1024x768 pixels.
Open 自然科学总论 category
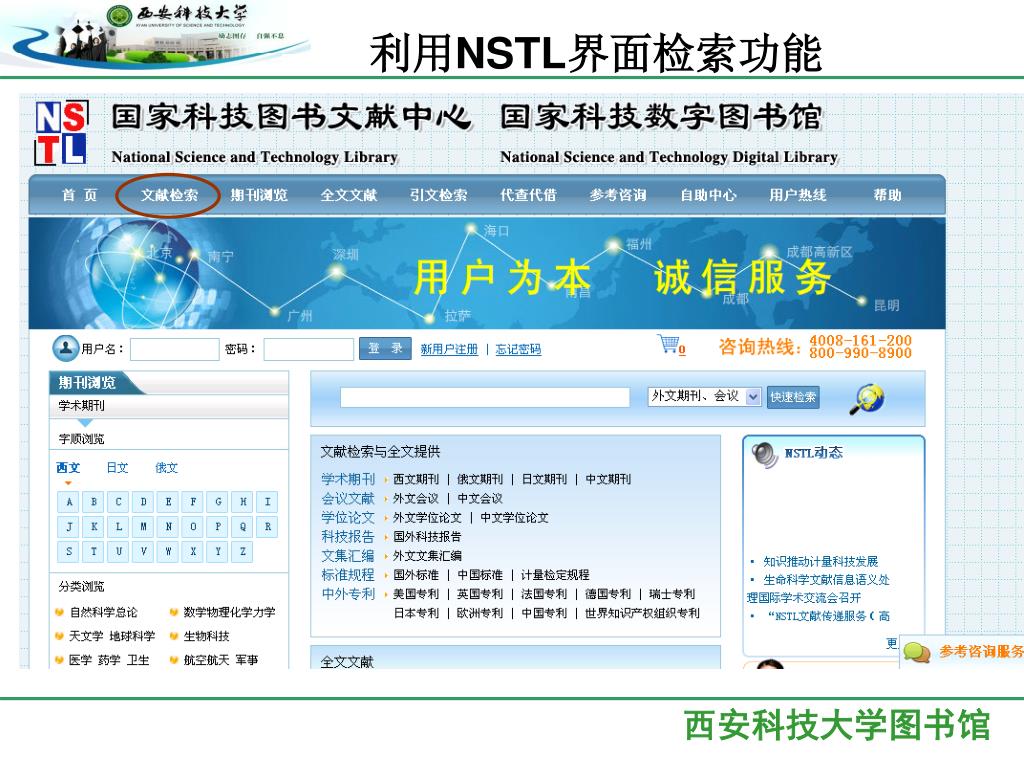[104, 613]
